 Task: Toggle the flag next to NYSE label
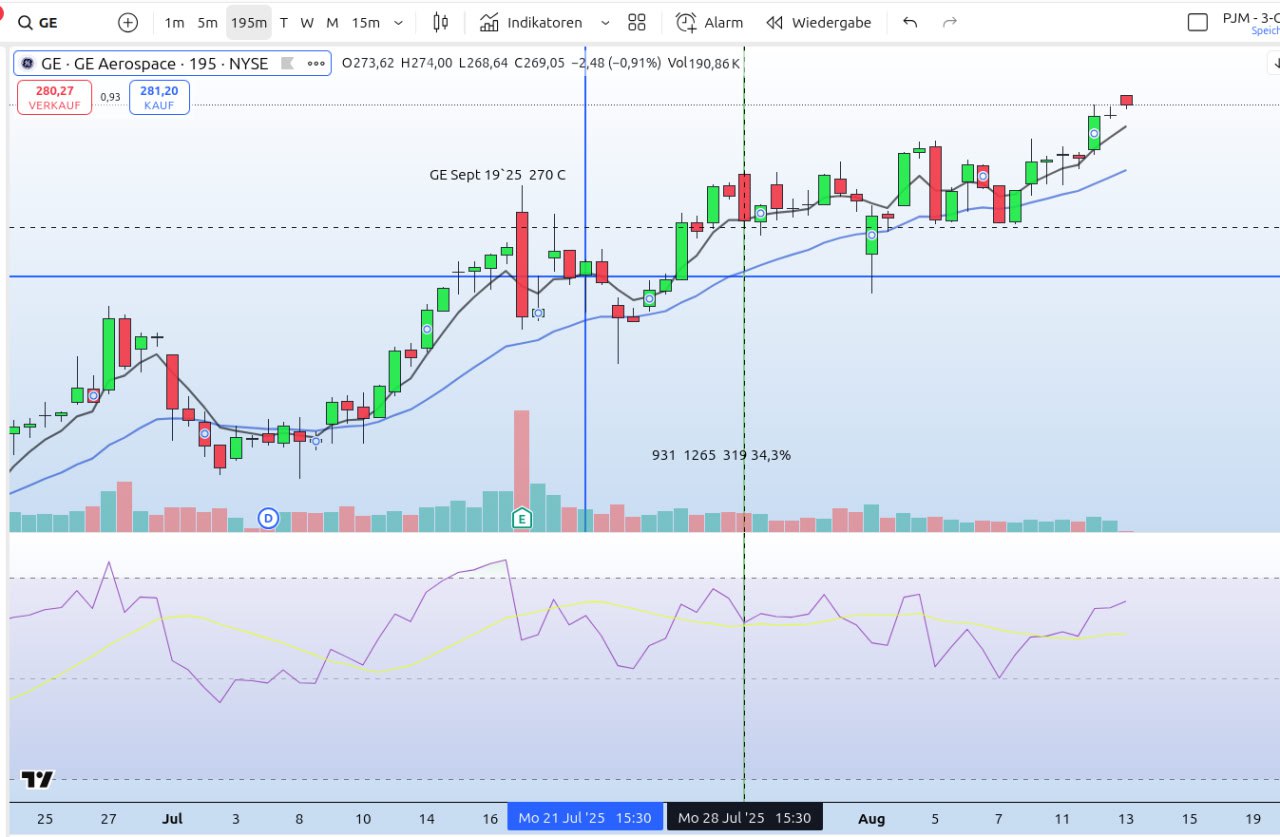[287, 64]
